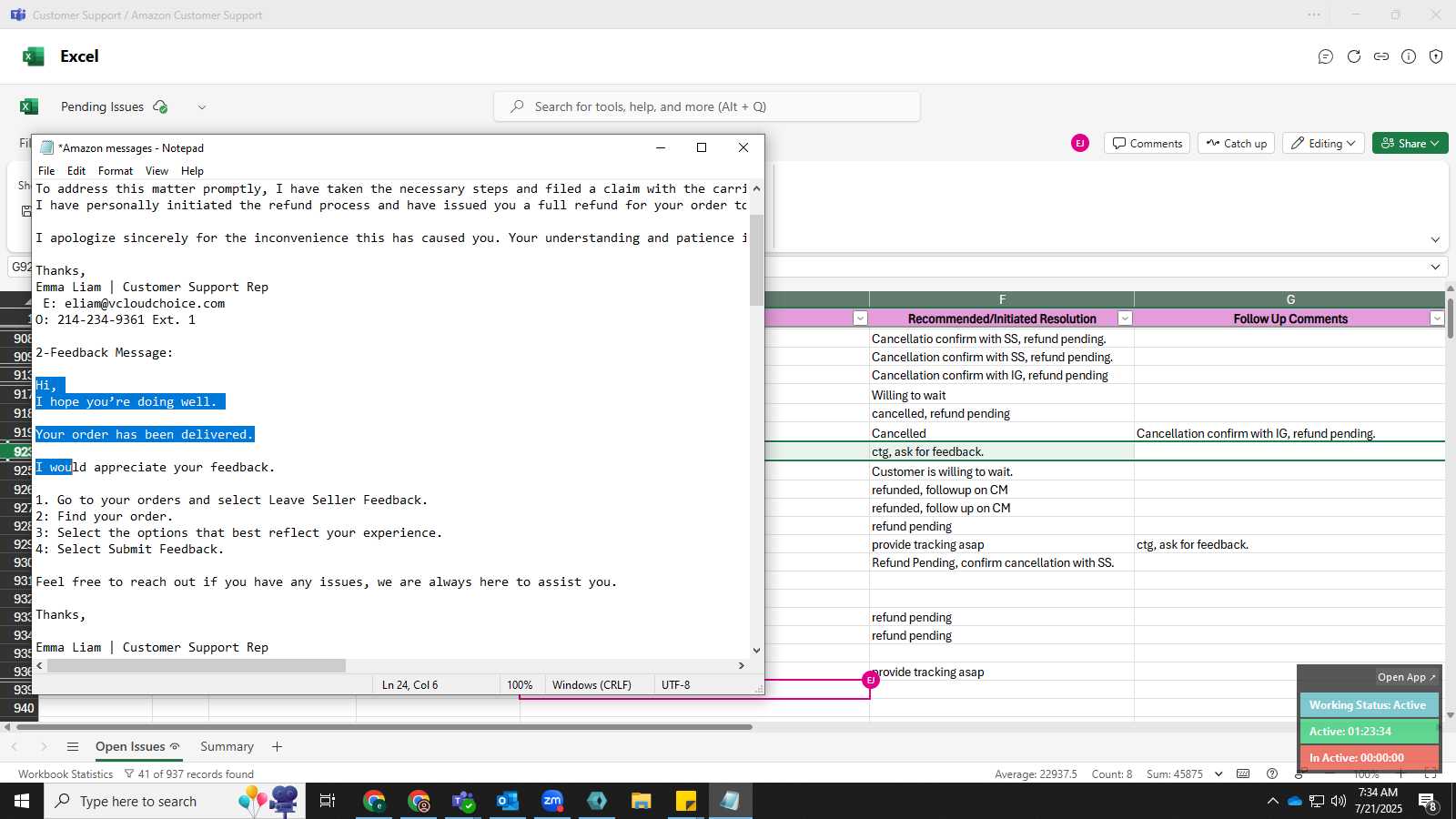The width and height of the screenshot is (1456, 819).
Task: Click the keyboard icon in Excel status bar
Action: tap(1243, 773)
